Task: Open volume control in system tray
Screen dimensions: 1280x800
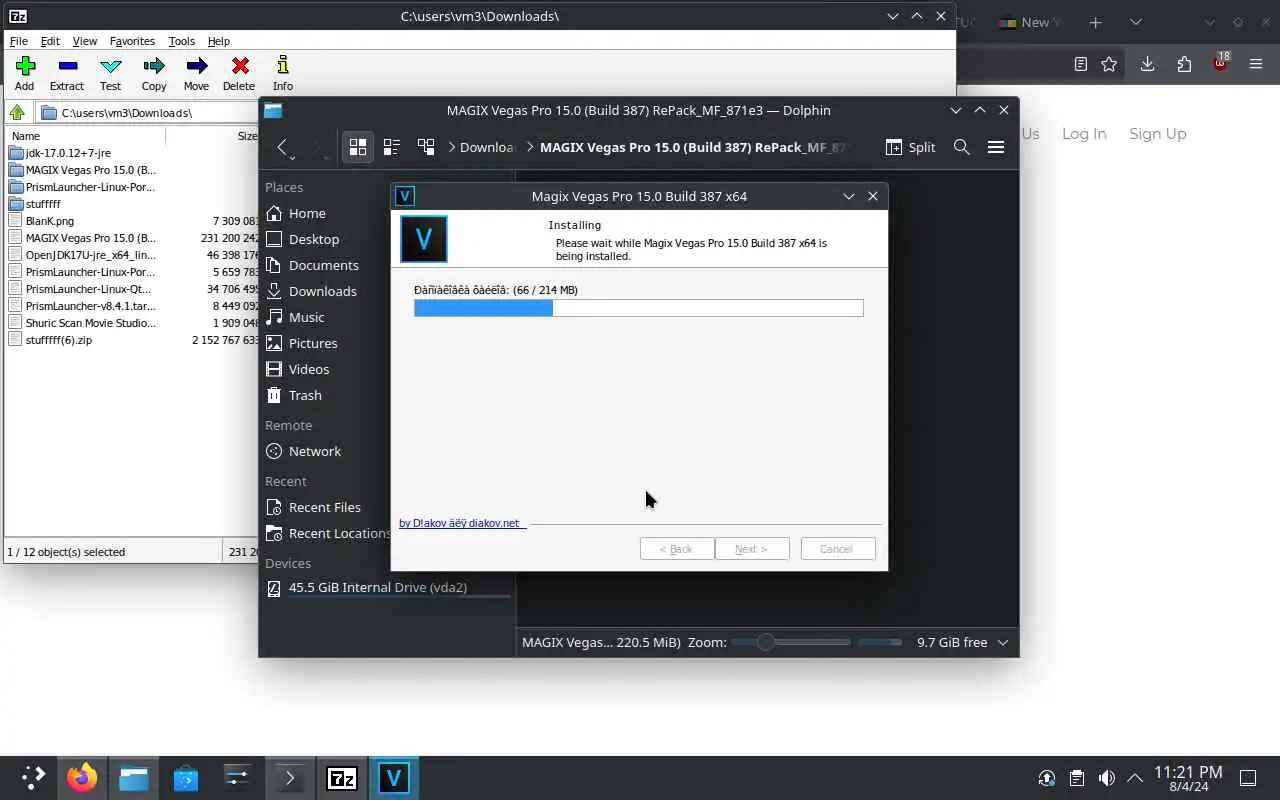Action: 1106,778
